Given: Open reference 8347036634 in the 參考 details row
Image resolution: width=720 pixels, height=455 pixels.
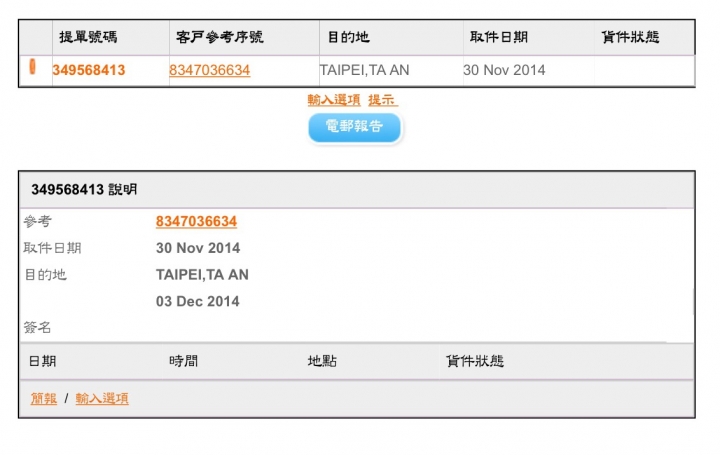Looking at the screenshot, I should pos(196,221).
